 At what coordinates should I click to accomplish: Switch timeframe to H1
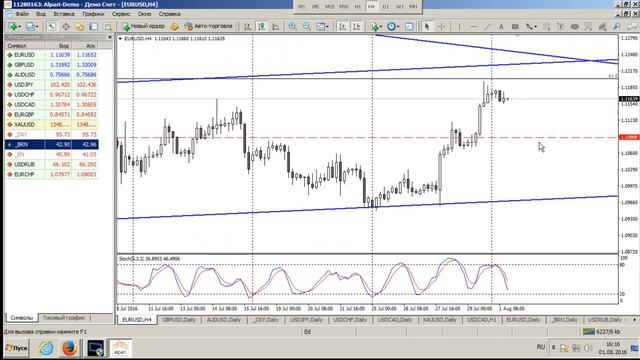coord(358,7)
